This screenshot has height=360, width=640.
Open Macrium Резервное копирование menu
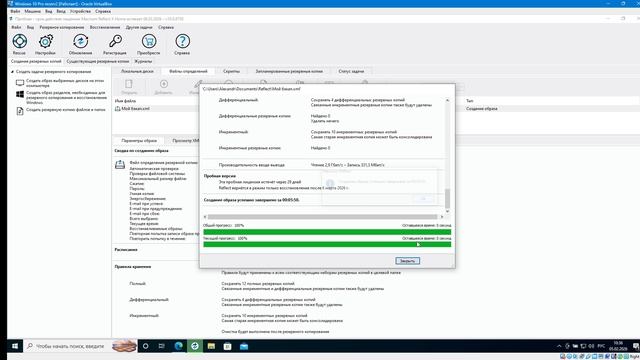click(62, 27)
